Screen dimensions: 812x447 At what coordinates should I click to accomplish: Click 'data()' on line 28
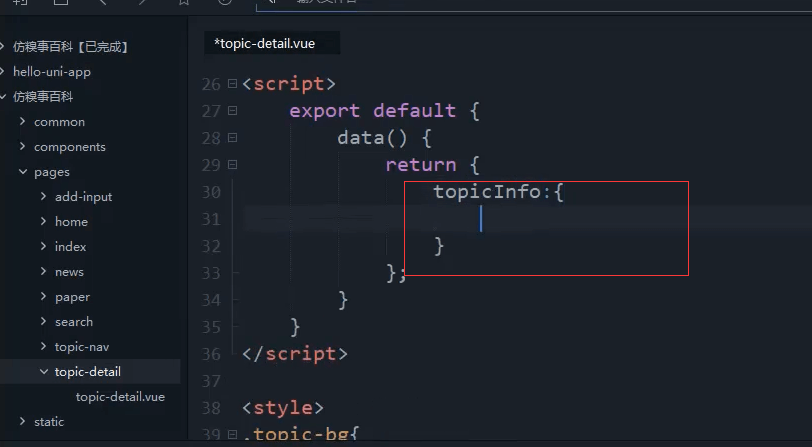372,138
